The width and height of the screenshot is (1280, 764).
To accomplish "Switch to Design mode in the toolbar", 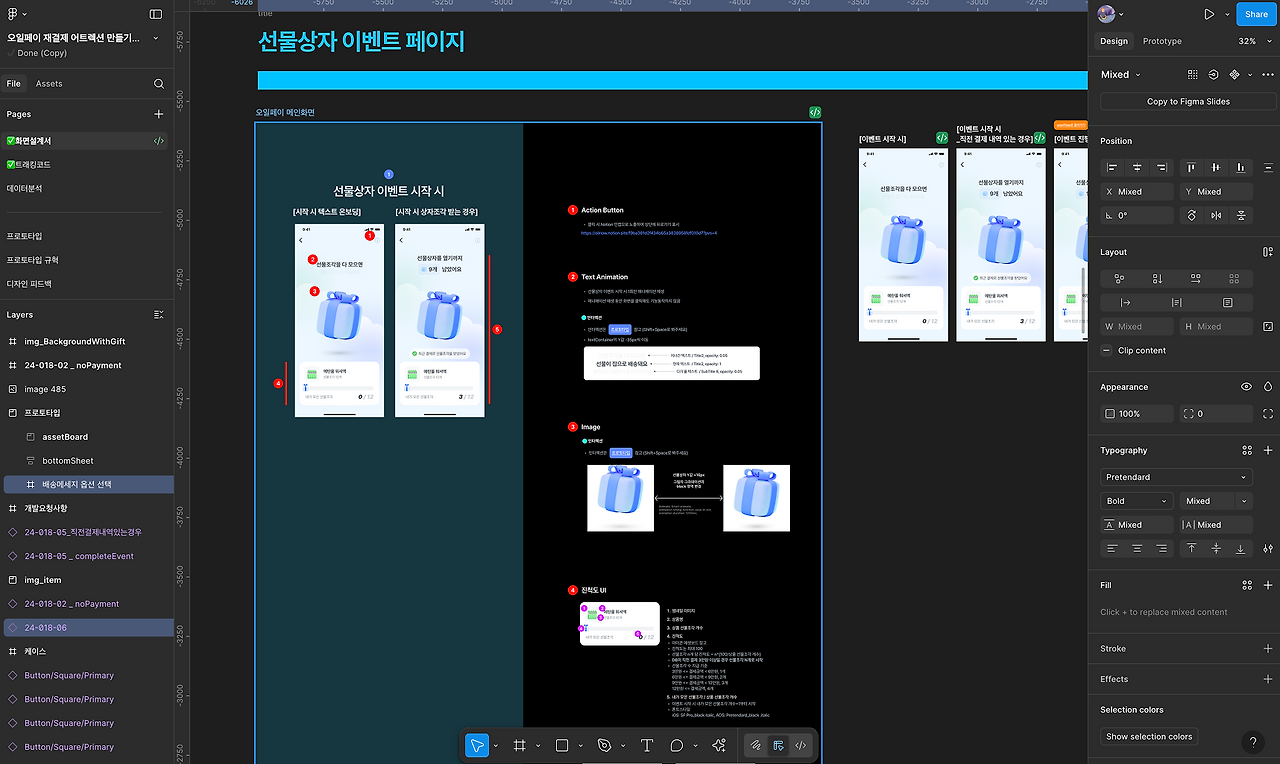I will (778, 745).
